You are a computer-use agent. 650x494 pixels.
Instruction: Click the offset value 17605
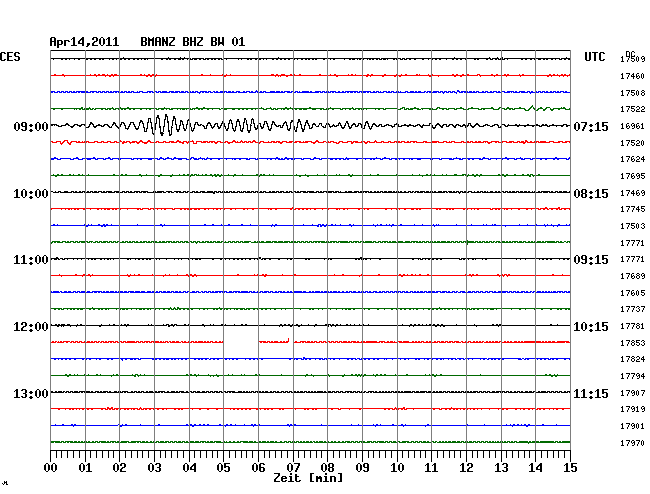click(633, 293)
